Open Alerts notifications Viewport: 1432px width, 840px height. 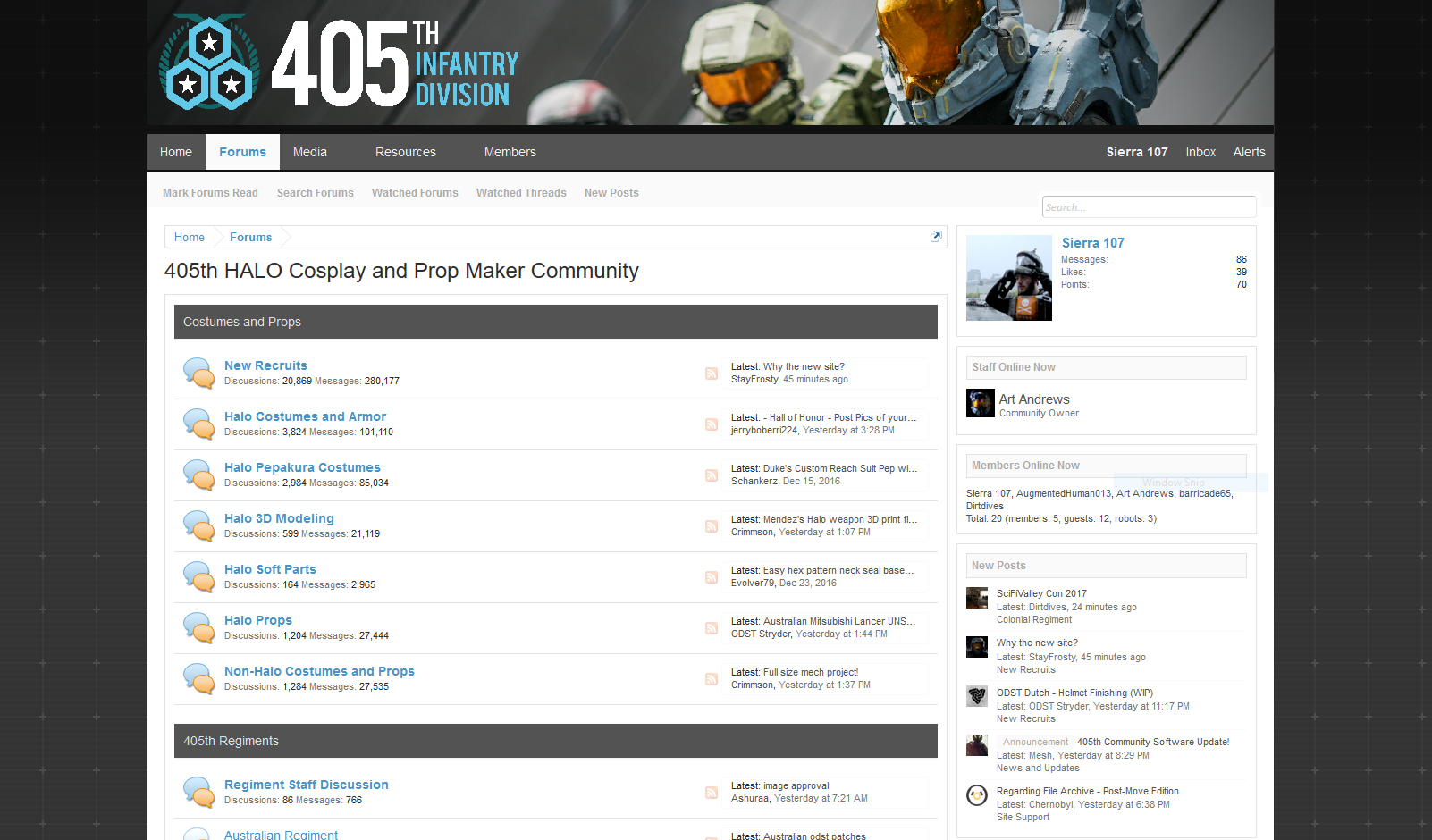point(1249,152)
